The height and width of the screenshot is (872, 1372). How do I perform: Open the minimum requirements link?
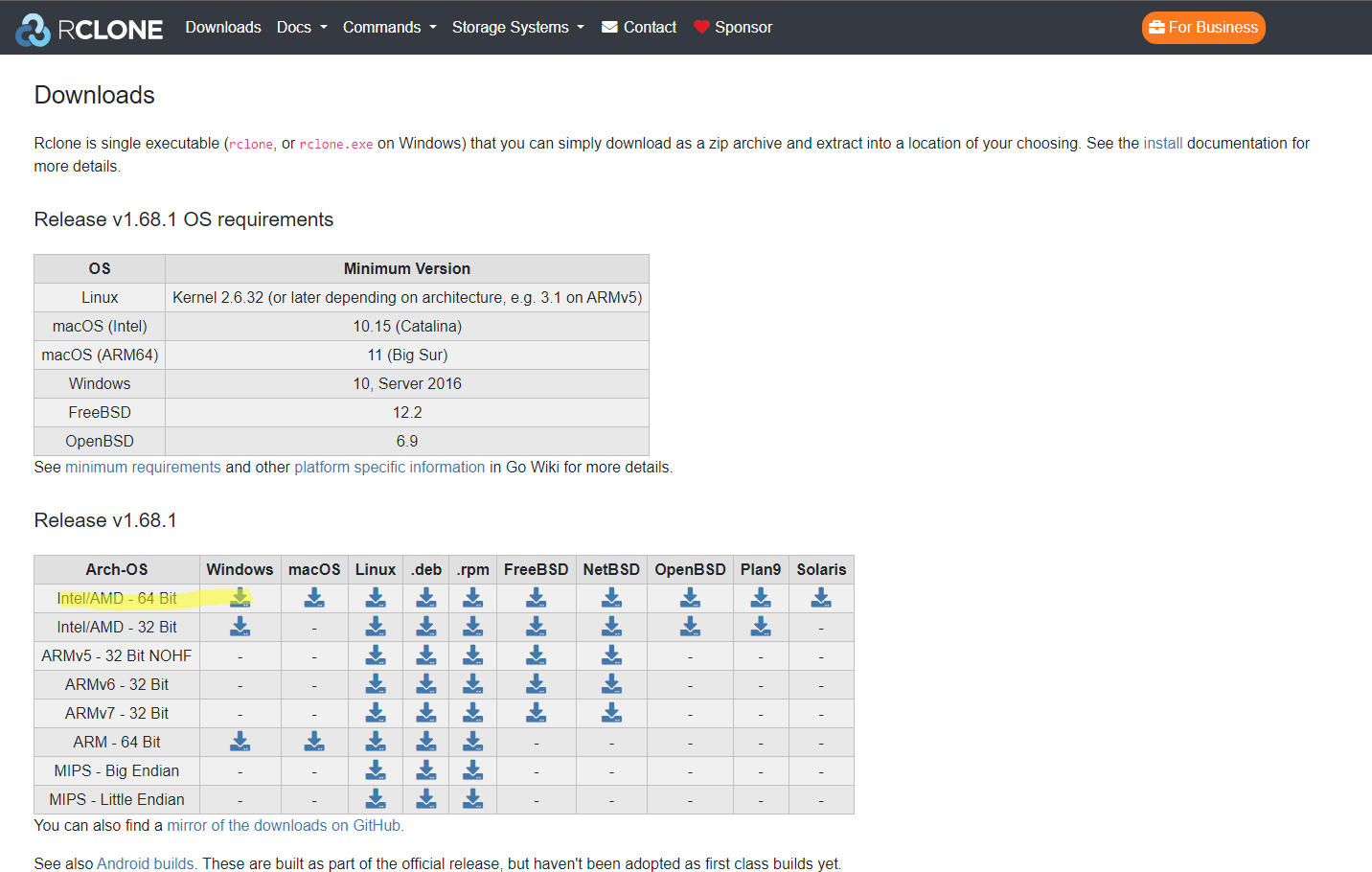(143, 467)
